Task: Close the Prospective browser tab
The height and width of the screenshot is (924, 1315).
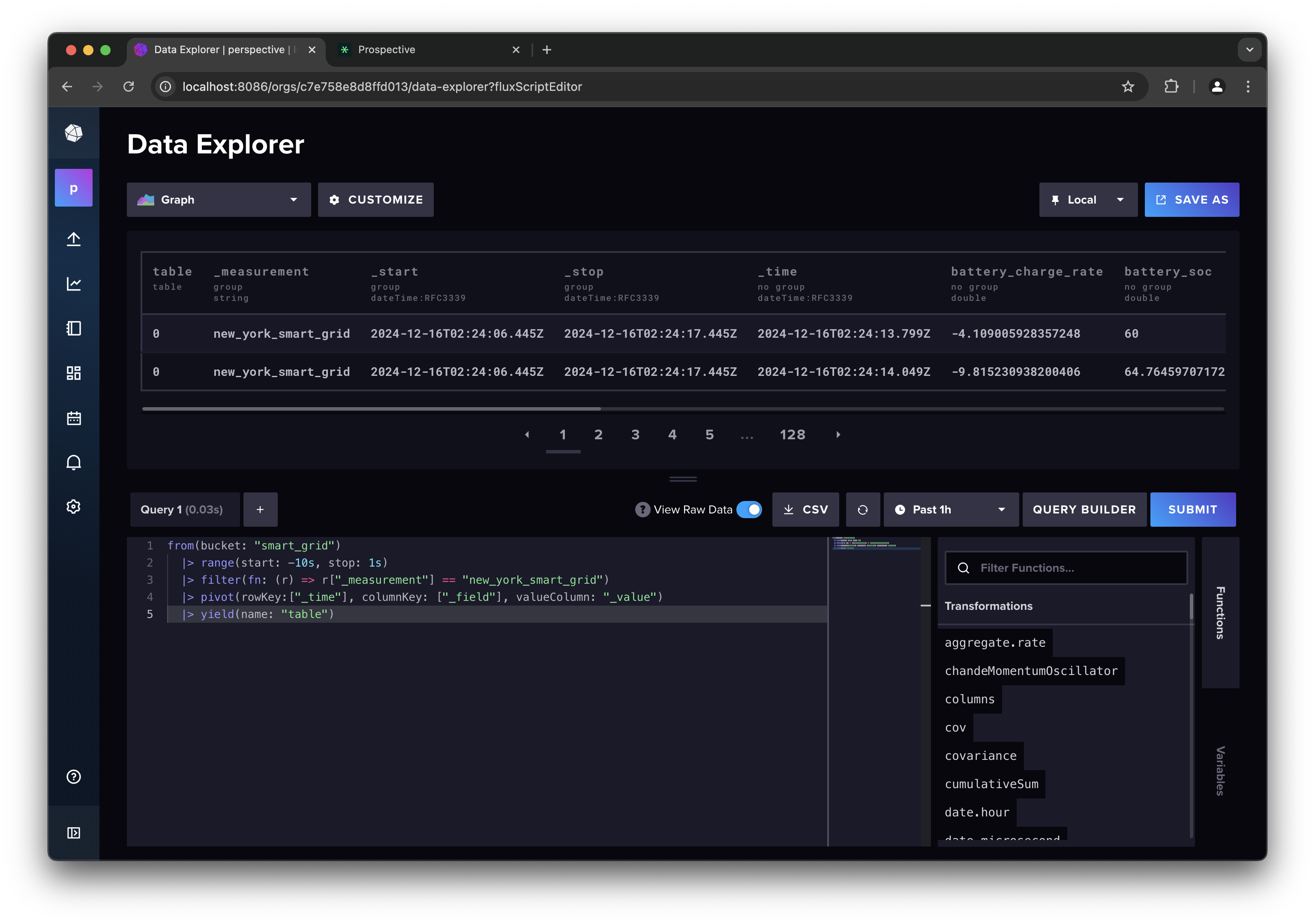Action: click(x=516, y=50)
